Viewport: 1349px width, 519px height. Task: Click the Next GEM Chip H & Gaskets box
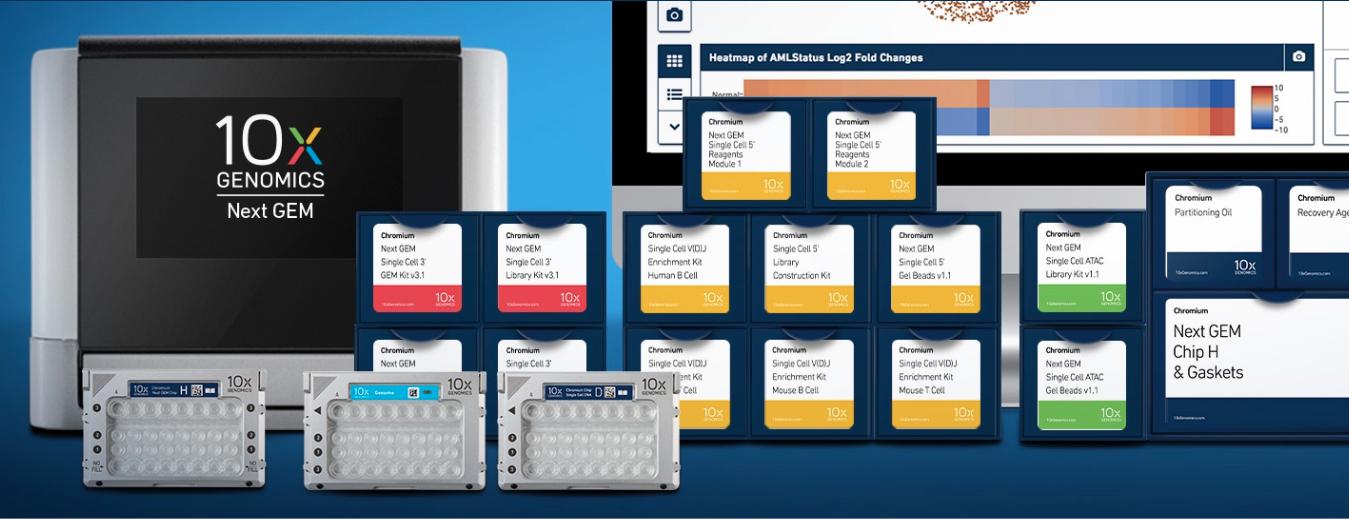(1255, 360)
